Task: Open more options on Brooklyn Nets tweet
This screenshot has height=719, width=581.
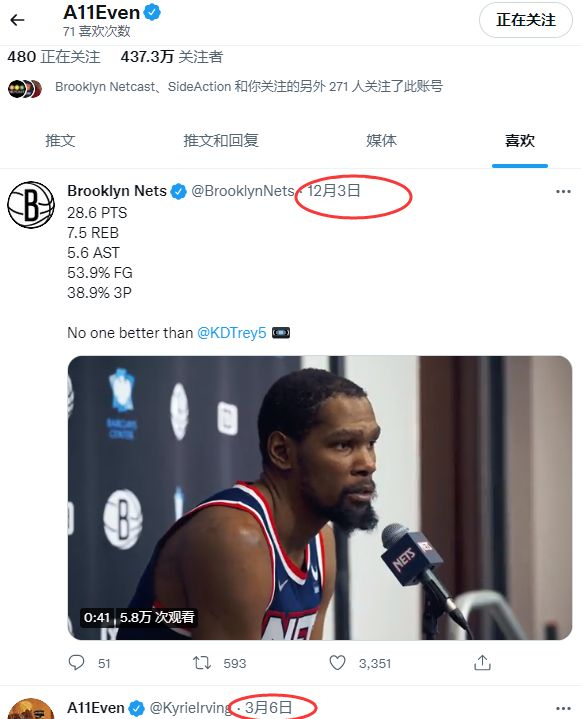Action: 563,191
